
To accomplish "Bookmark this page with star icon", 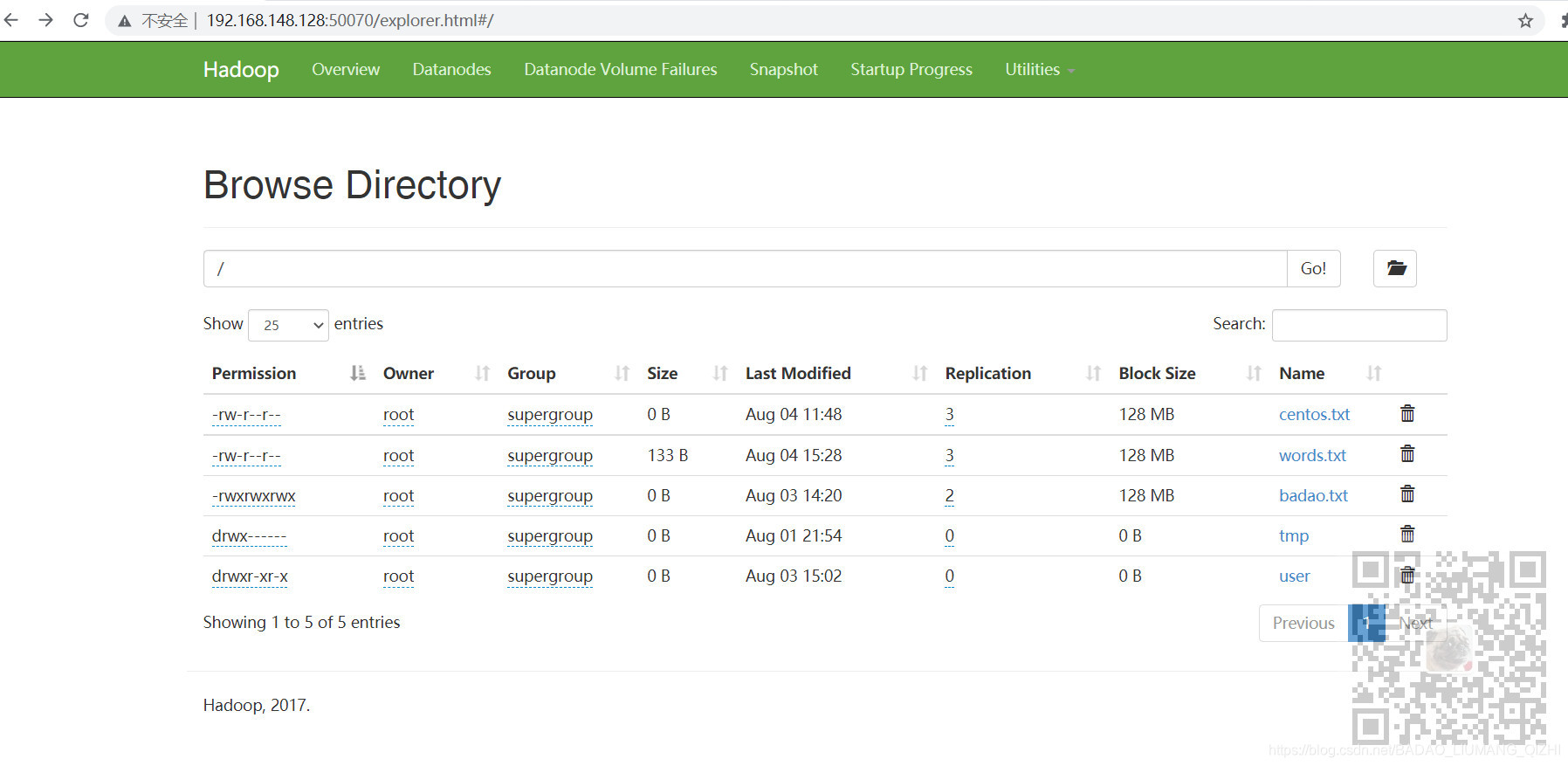I will click(1525, 20).
